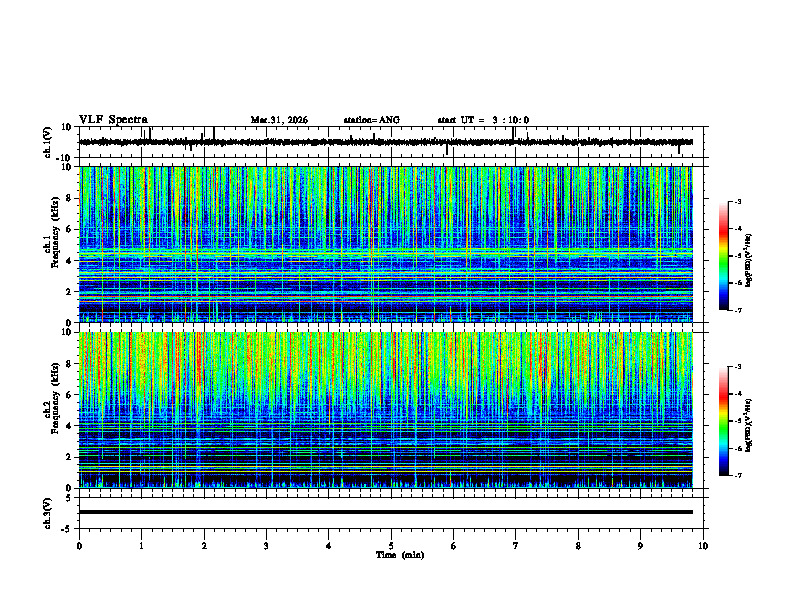The height and width of the screenshot is (612, 792).
Task: Click the "6" kHz tick of ch.2 spectrogram
Action: [69, 395]
